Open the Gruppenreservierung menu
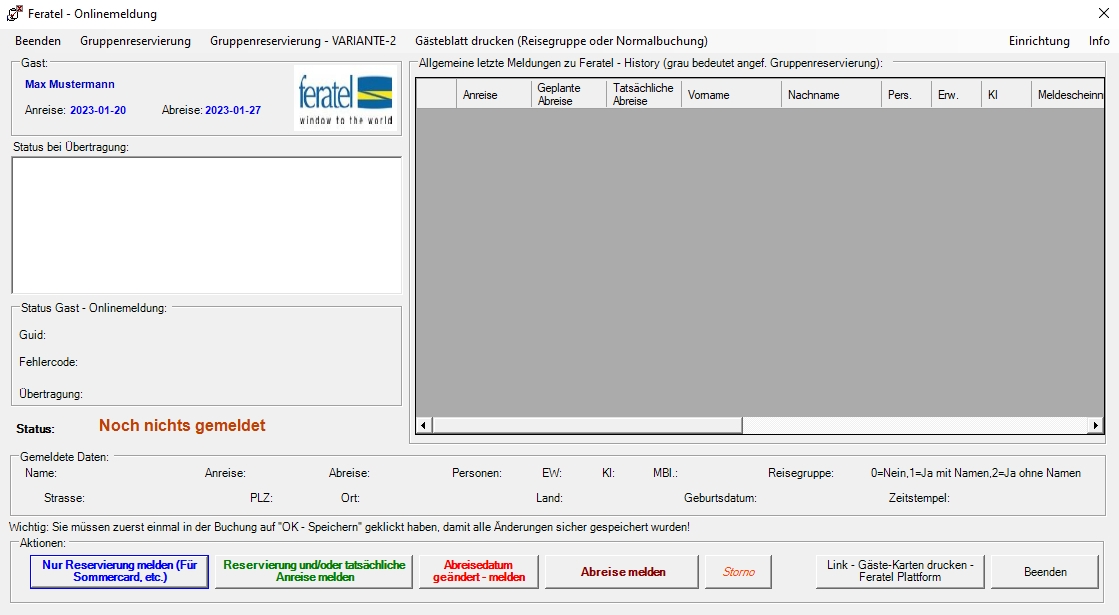Image resolution: width=1119 pixels, height=615 pixels. coord(136,41)
